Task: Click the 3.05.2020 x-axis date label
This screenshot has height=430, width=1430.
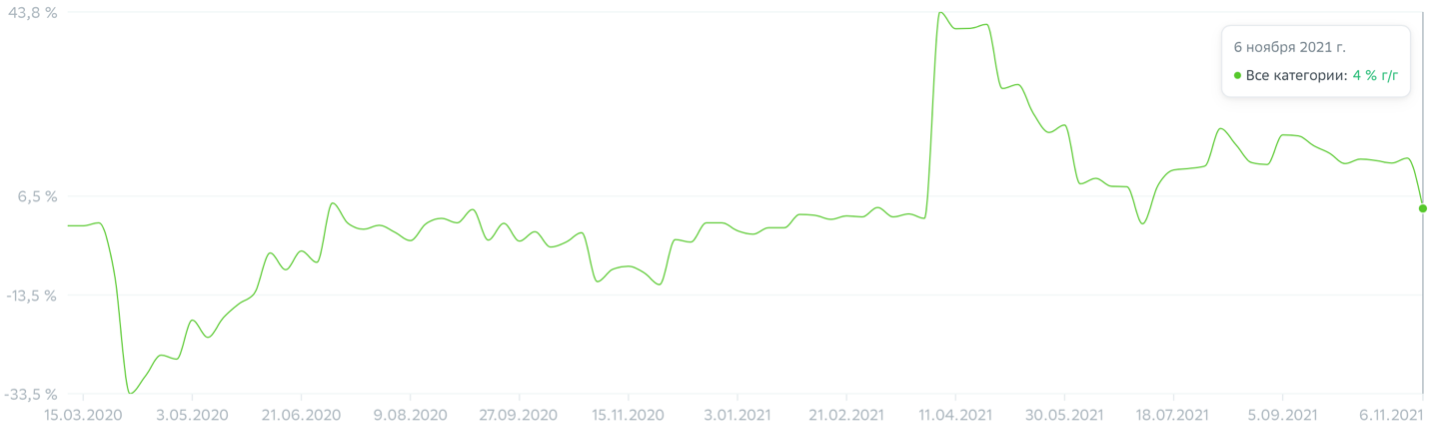Action: (192, 414)
